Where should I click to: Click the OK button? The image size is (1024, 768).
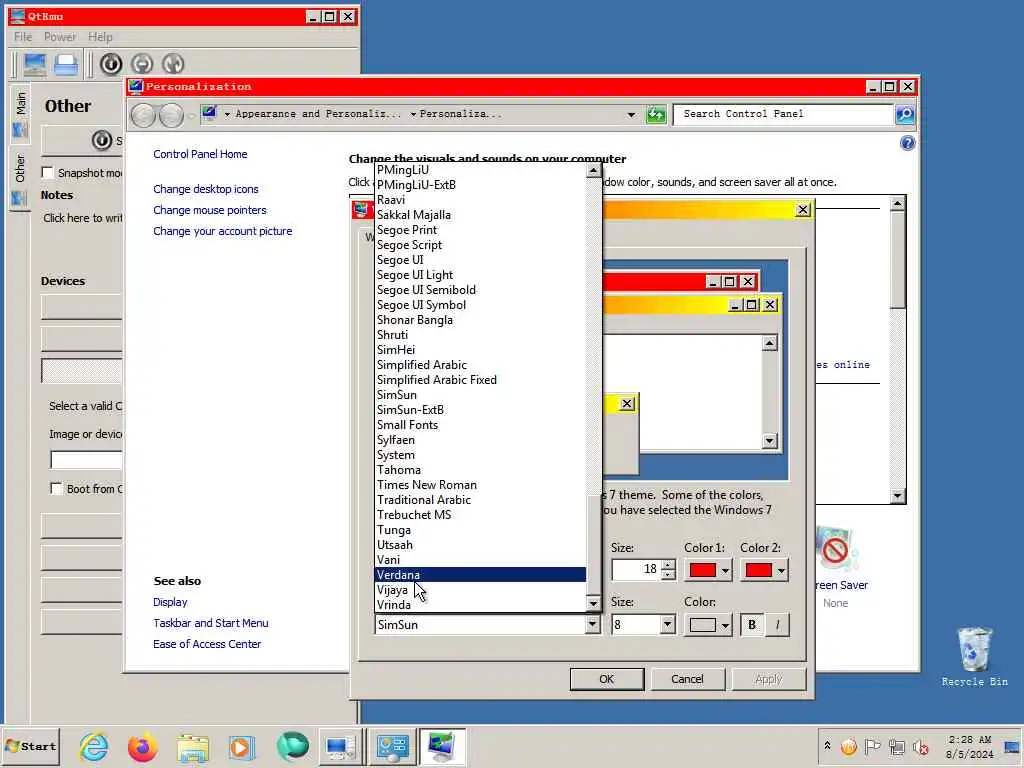607,679
